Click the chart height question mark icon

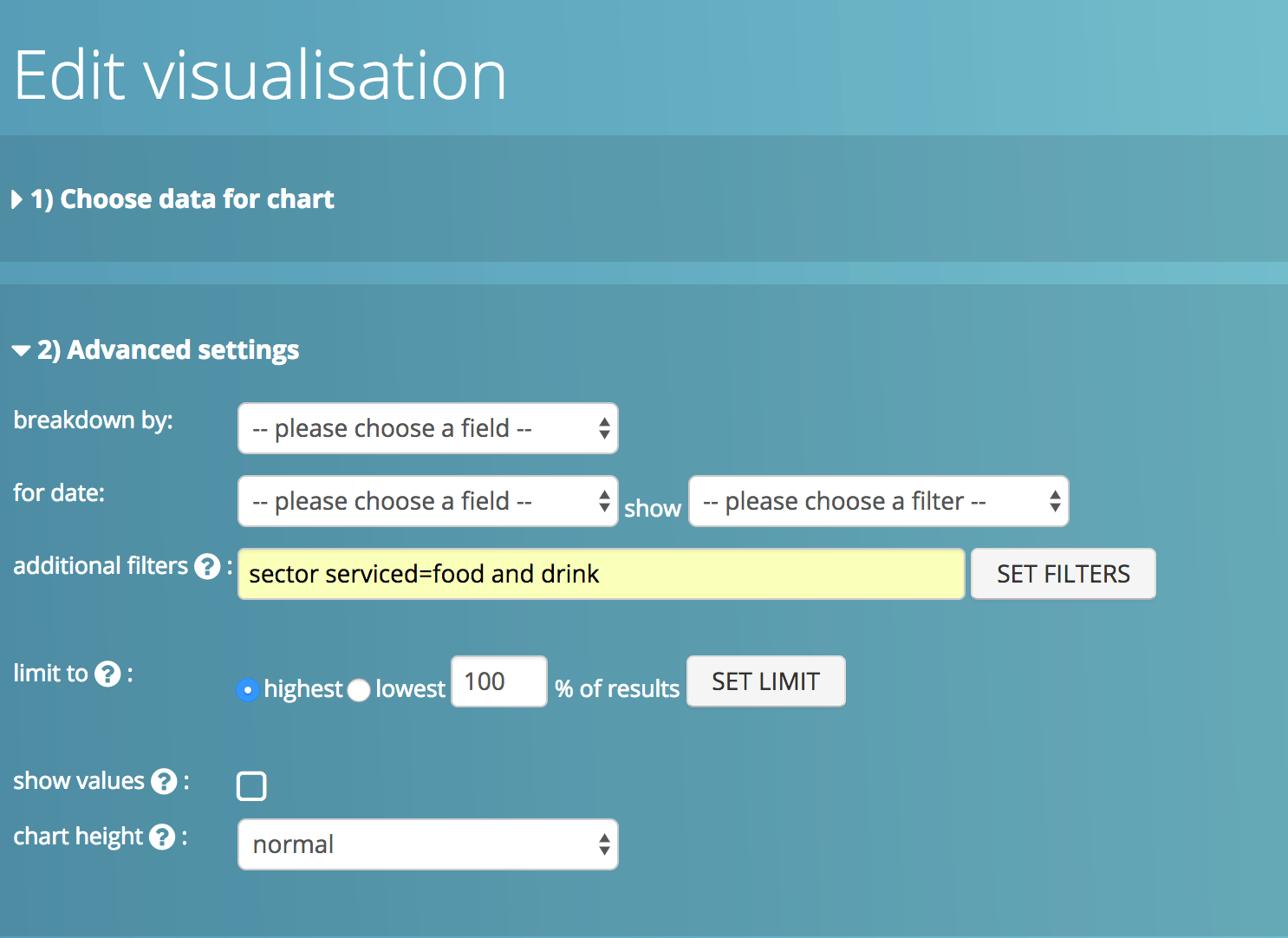pos(162,837)
